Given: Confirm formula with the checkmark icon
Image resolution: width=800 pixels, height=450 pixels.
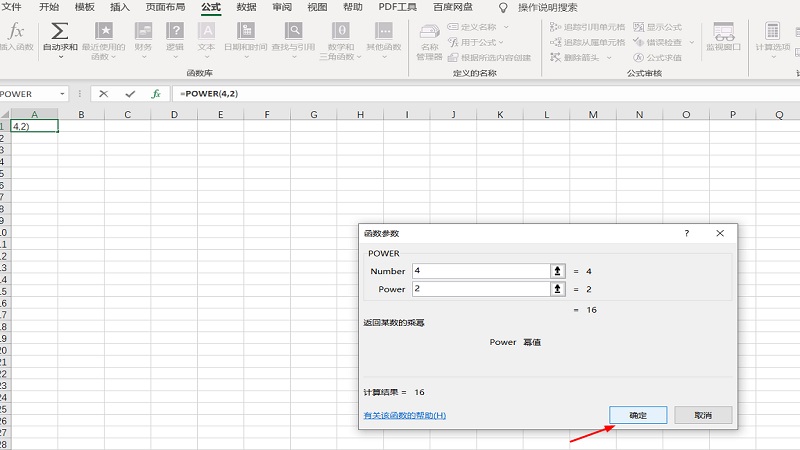Looking at the screenshot, I should click(129, 94).
